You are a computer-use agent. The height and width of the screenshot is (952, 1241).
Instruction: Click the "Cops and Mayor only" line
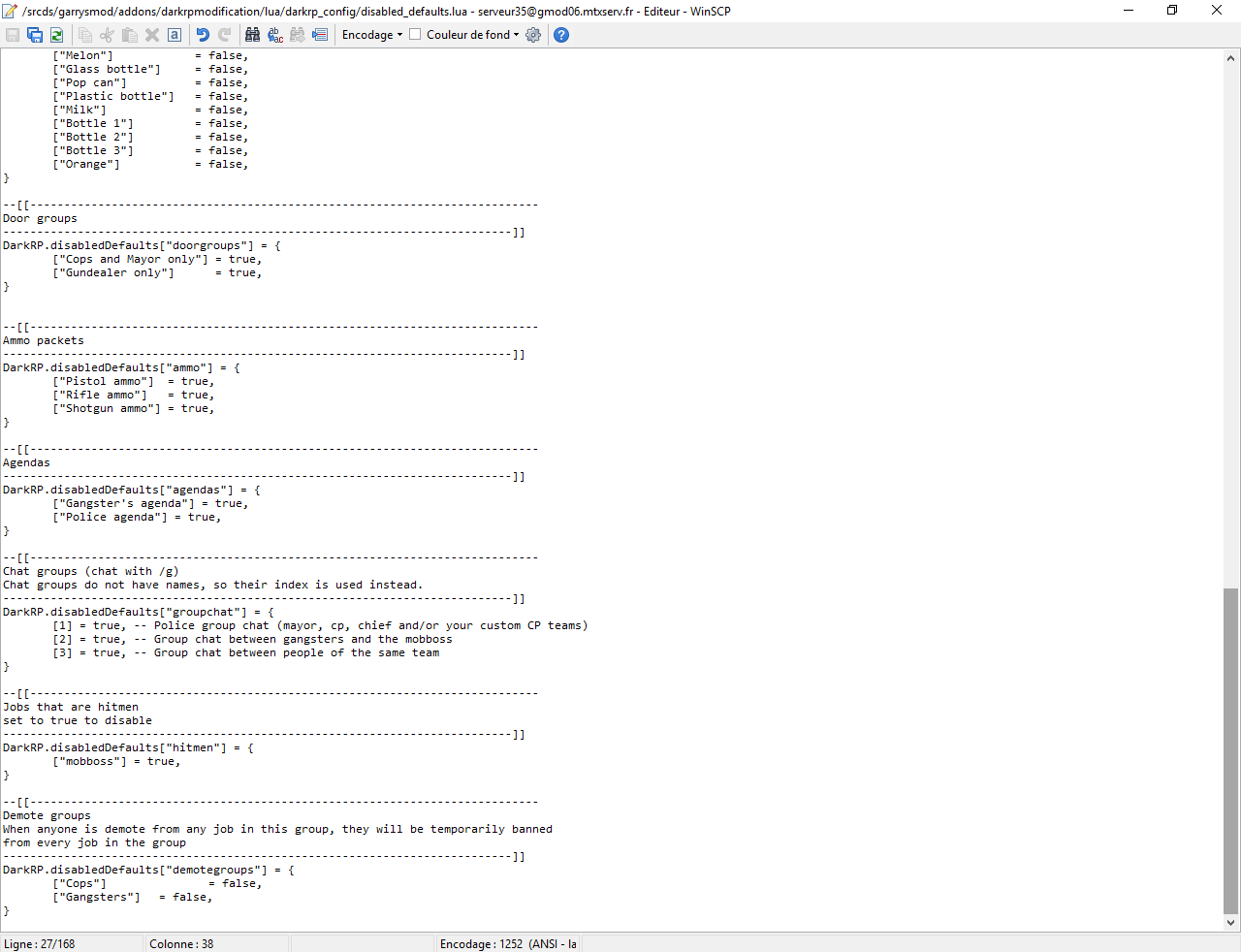click(x=157, y=259)
